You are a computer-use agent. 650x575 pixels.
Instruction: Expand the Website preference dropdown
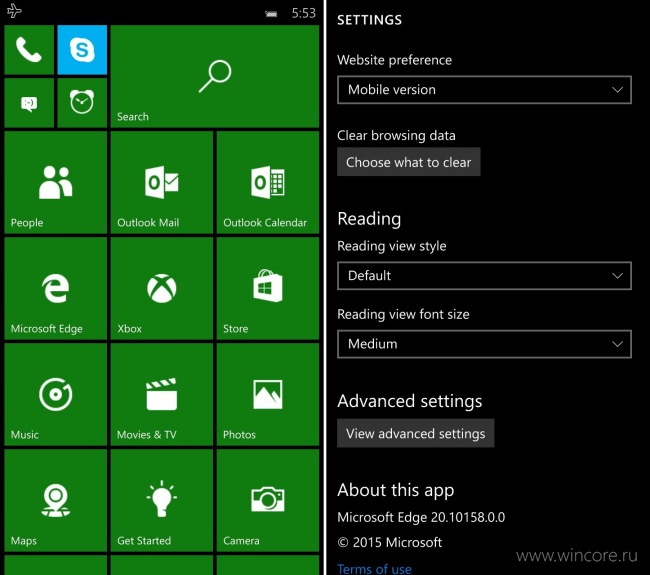click(x=484, y=90)
